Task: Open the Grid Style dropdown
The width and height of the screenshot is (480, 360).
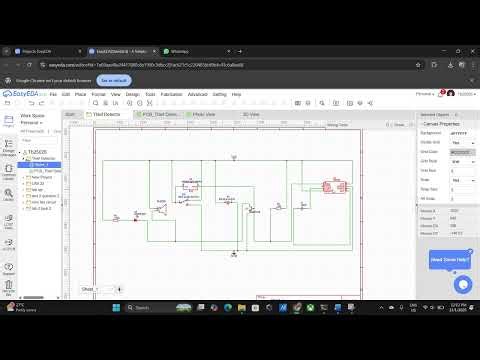Action: (463, 161)
